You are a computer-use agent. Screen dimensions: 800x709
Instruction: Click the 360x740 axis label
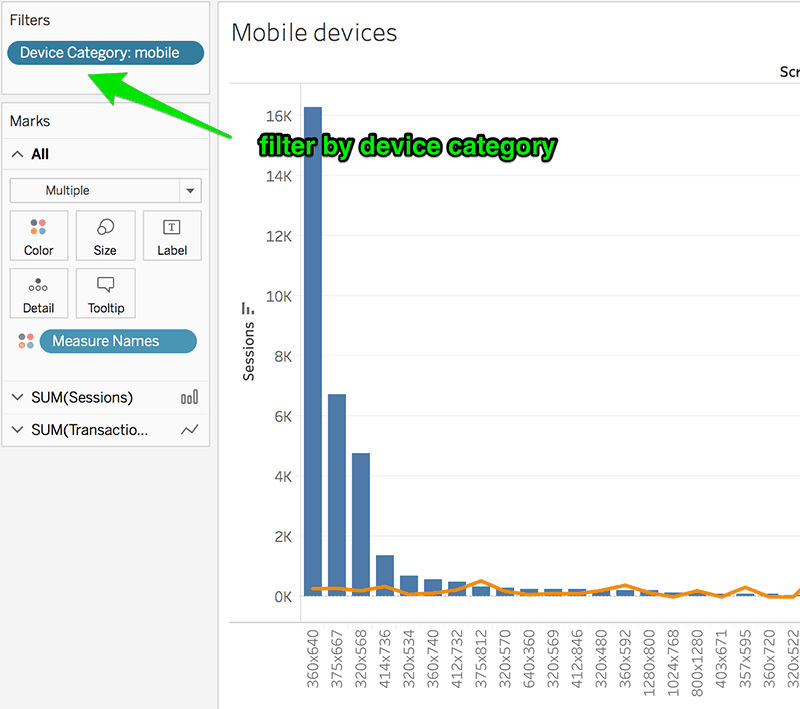click(433, 659)
